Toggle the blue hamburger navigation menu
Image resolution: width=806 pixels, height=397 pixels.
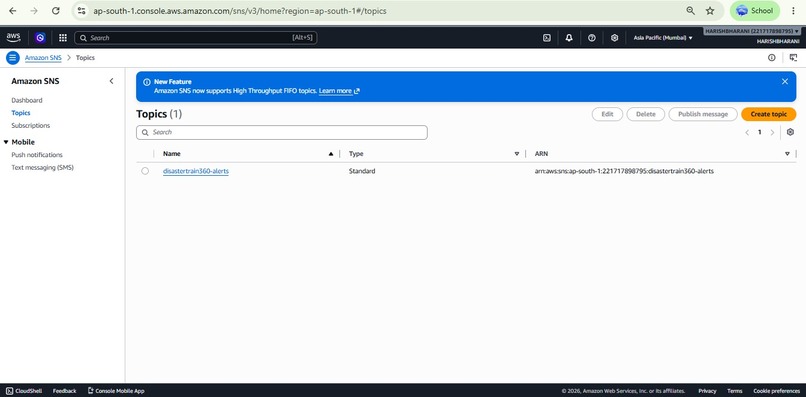pos(13,58)
